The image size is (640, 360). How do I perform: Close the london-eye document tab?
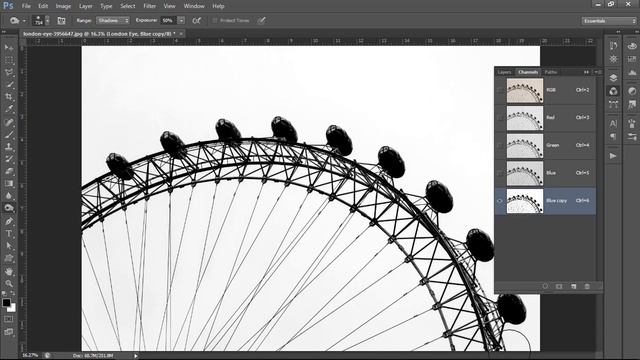[181, 34]
